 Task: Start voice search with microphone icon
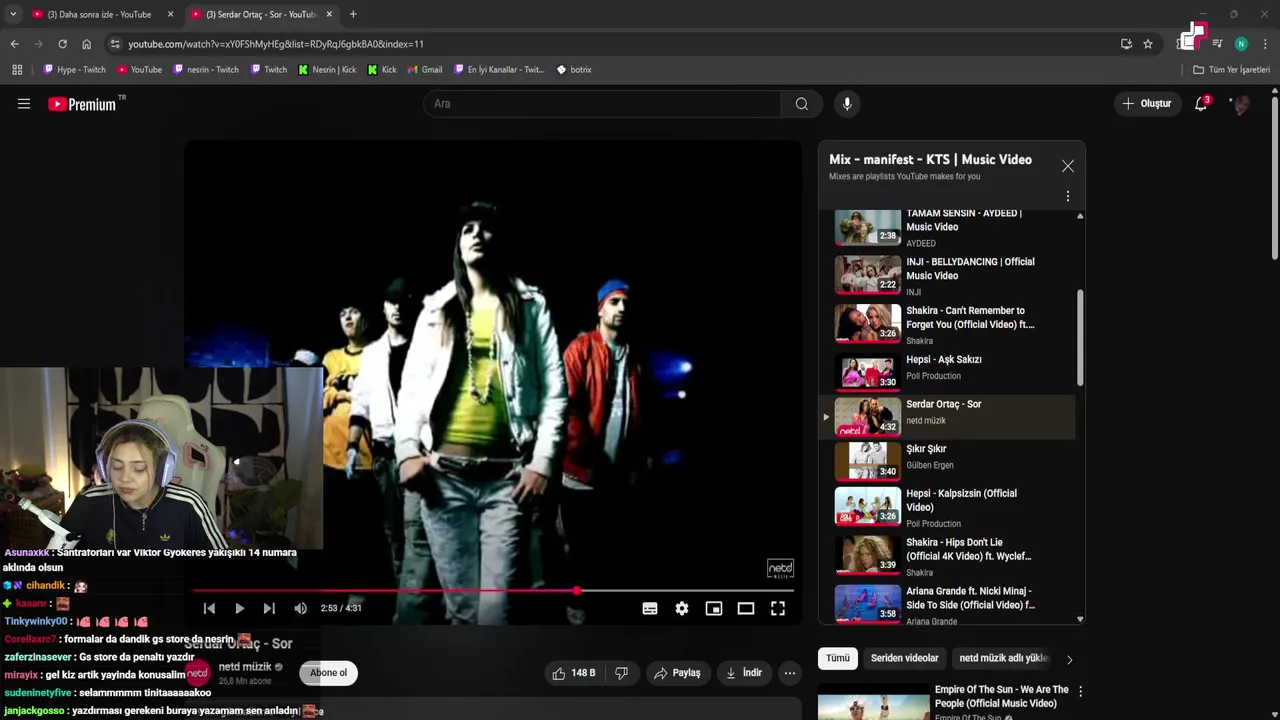click(847, 104)
